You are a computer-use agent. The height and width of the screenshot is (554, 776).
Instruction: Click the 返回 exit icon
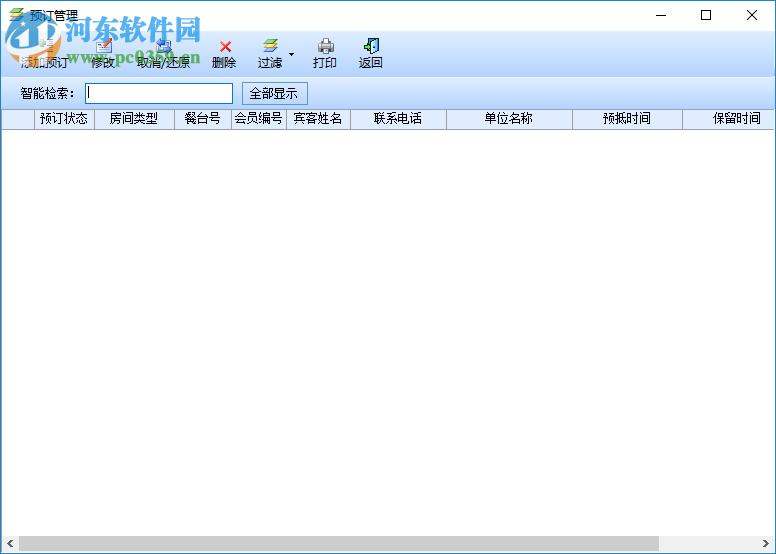(x=371, y=46)
